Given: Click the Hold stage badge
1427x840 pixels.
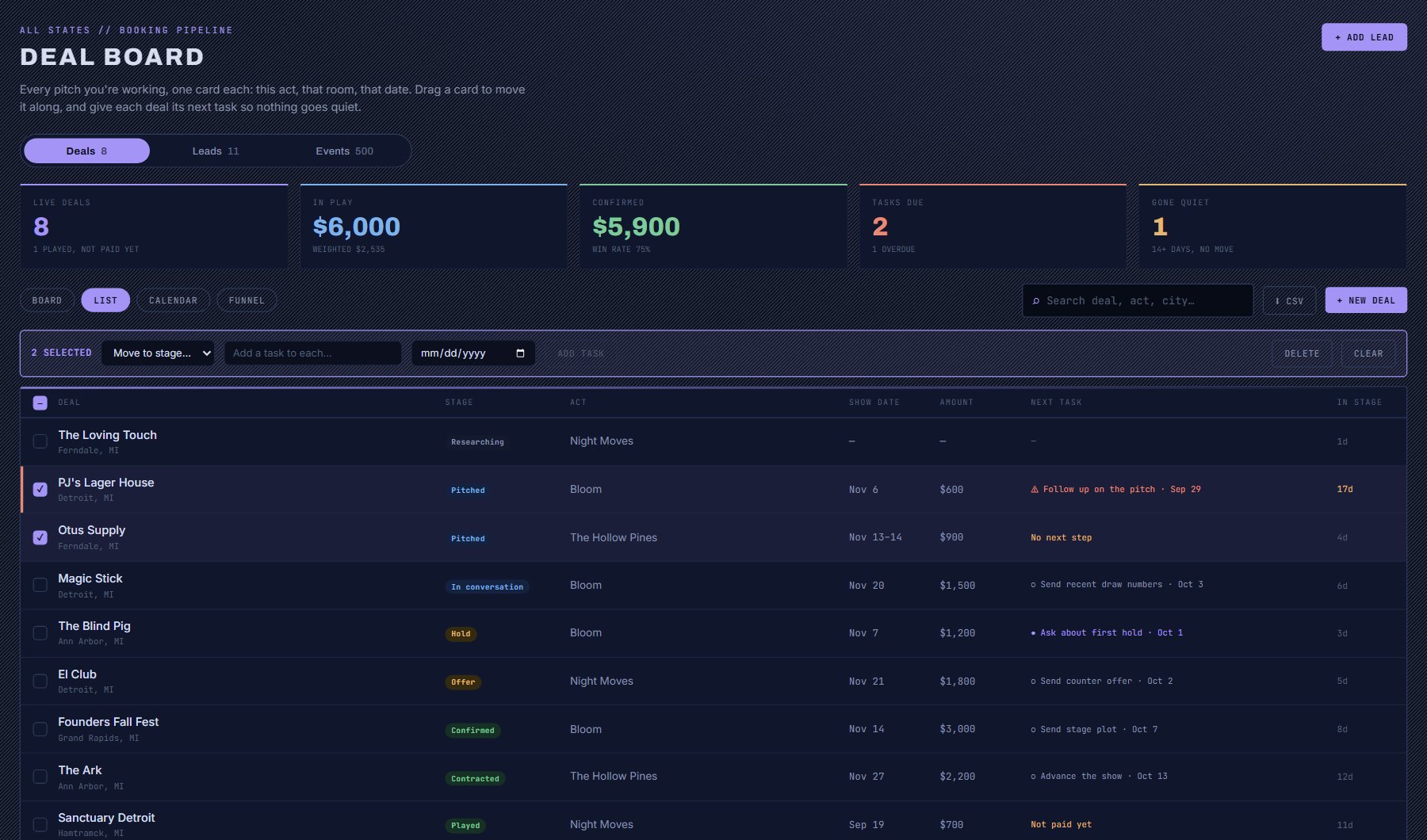Looking at the screenshot, I should click(x=461, y=634).
